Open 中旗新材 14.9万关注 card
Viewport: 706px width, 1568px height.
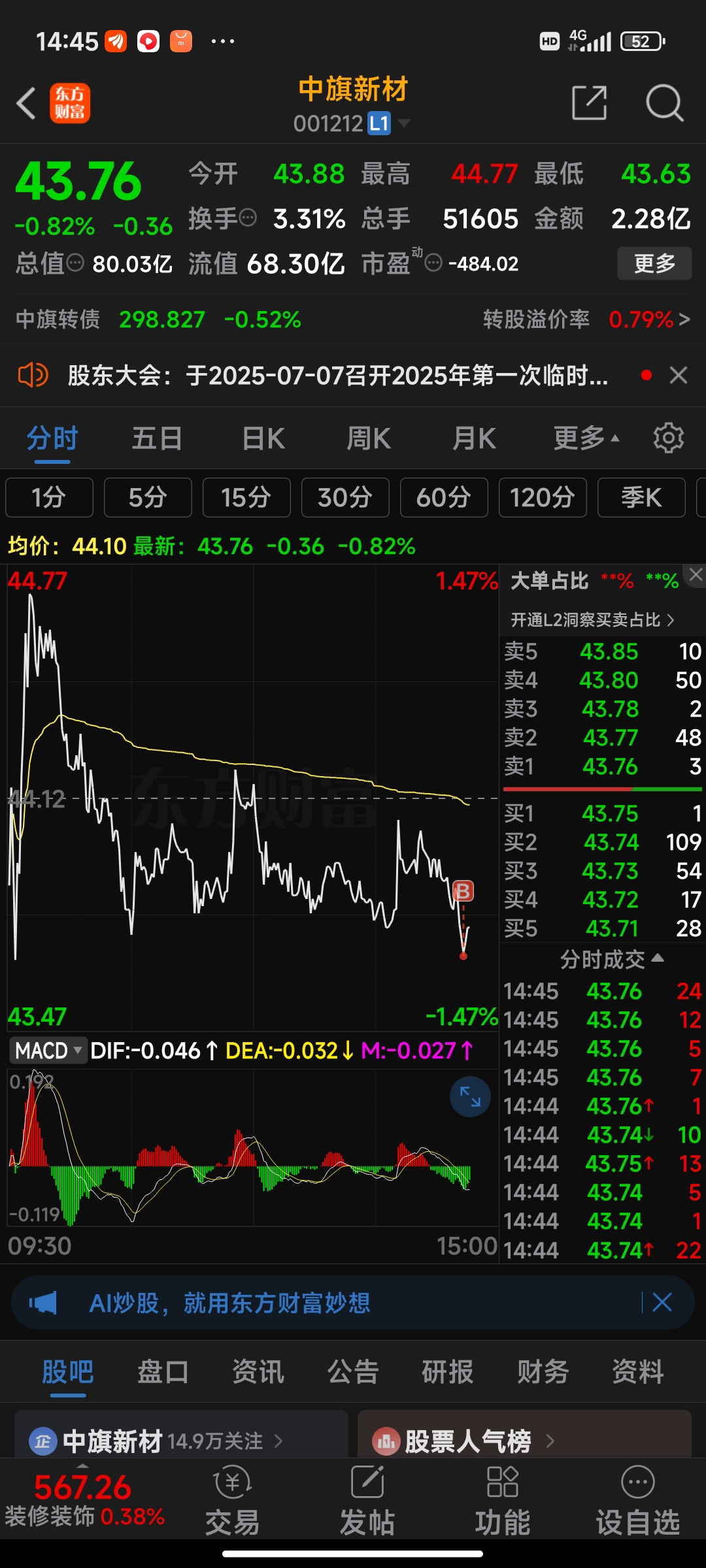pos(181,1434)
